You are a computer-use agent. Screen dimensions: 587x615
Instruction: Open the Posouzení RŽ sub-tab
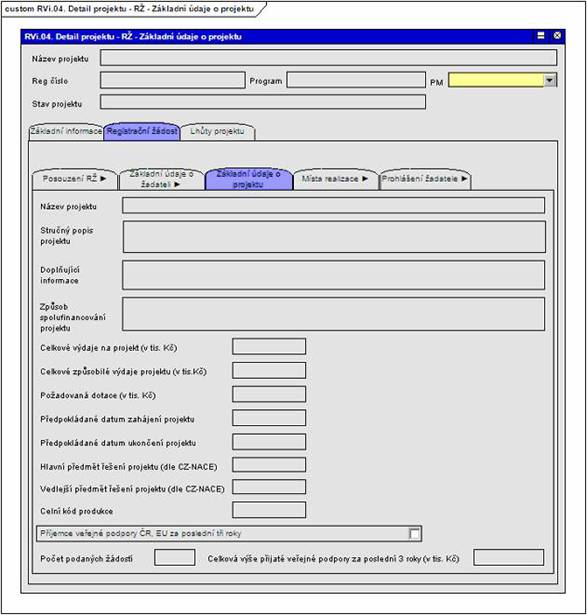(75, 179)
